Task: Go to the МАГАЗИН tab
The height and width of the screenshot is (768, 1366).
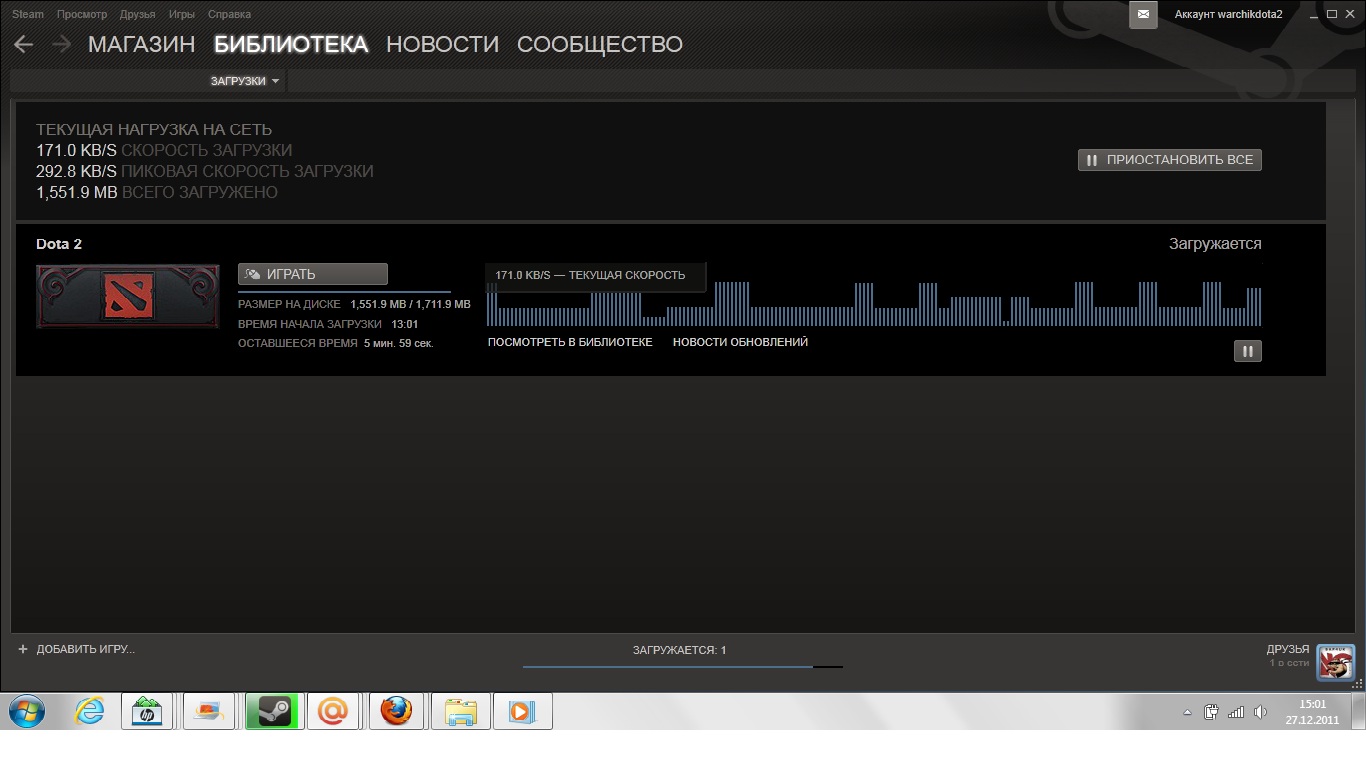Action: coord(142,44)
